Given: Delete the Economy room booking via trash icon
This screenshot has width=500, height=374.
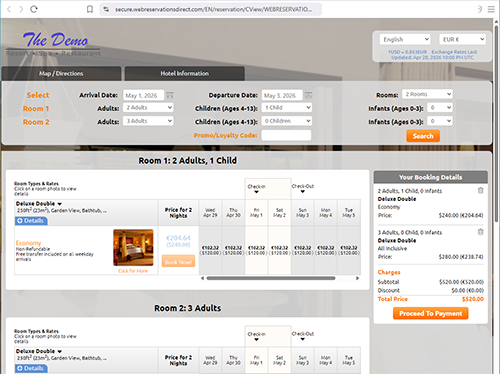Looking at the screenshot, I should tap(480, 190).
